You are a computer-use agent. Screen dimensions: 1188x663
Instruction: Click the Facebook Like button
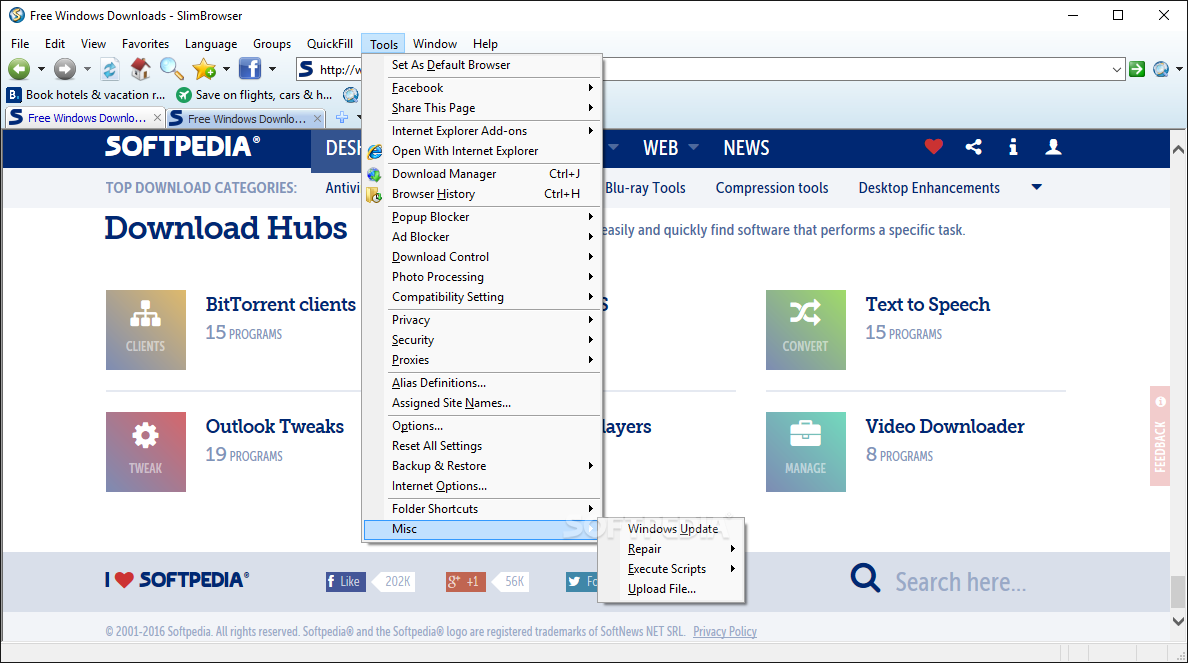tap(345, 581)
